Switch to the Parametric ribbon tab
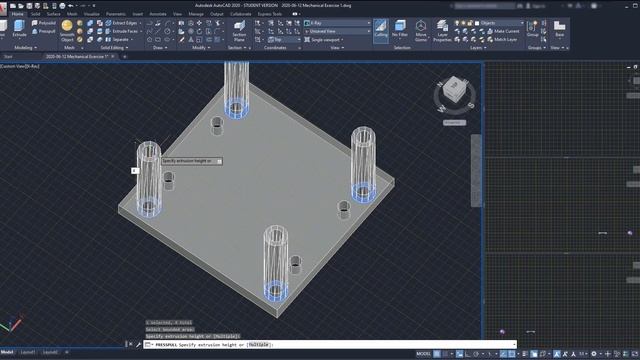The image size is (640, 360). pyautogui.click(x=116, y=14)
